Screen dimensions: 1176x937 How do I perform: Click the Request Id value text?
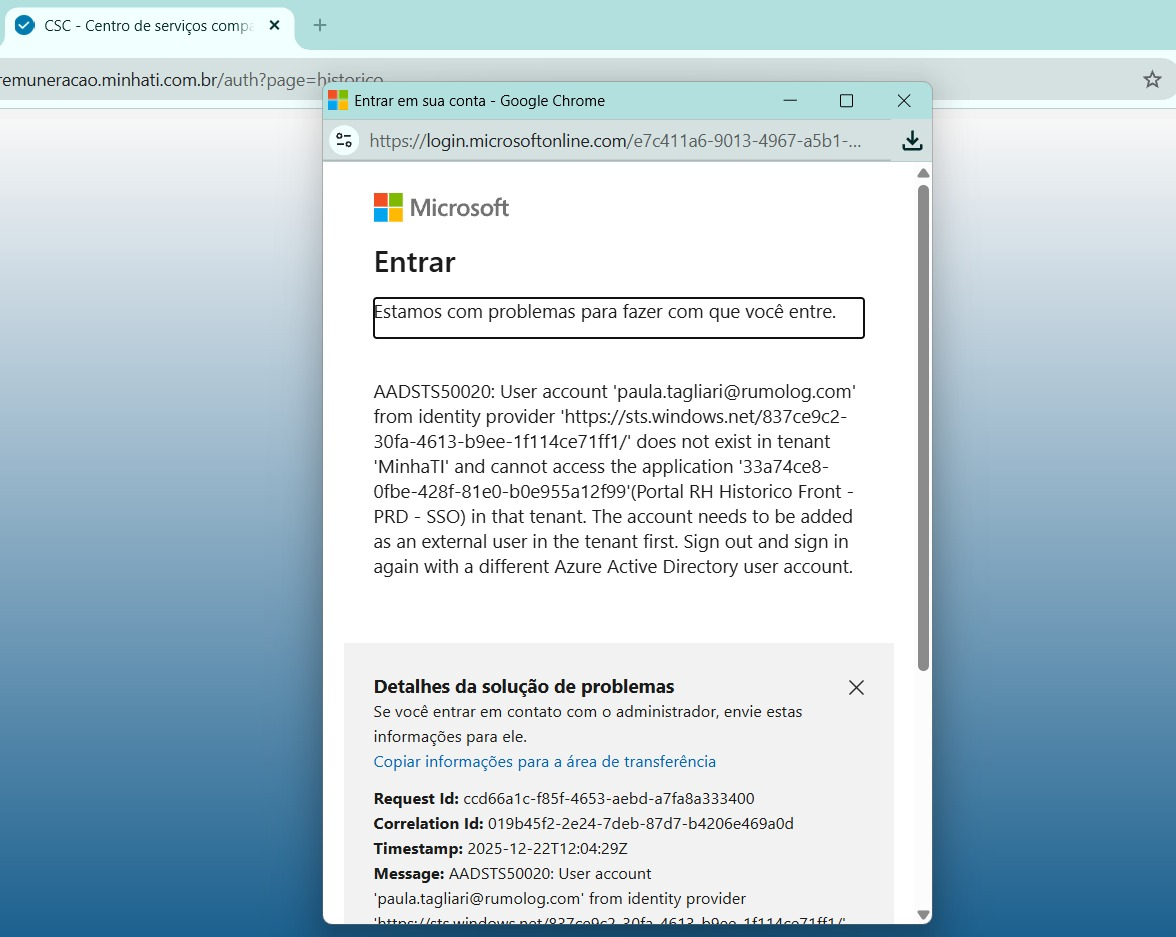608,798
